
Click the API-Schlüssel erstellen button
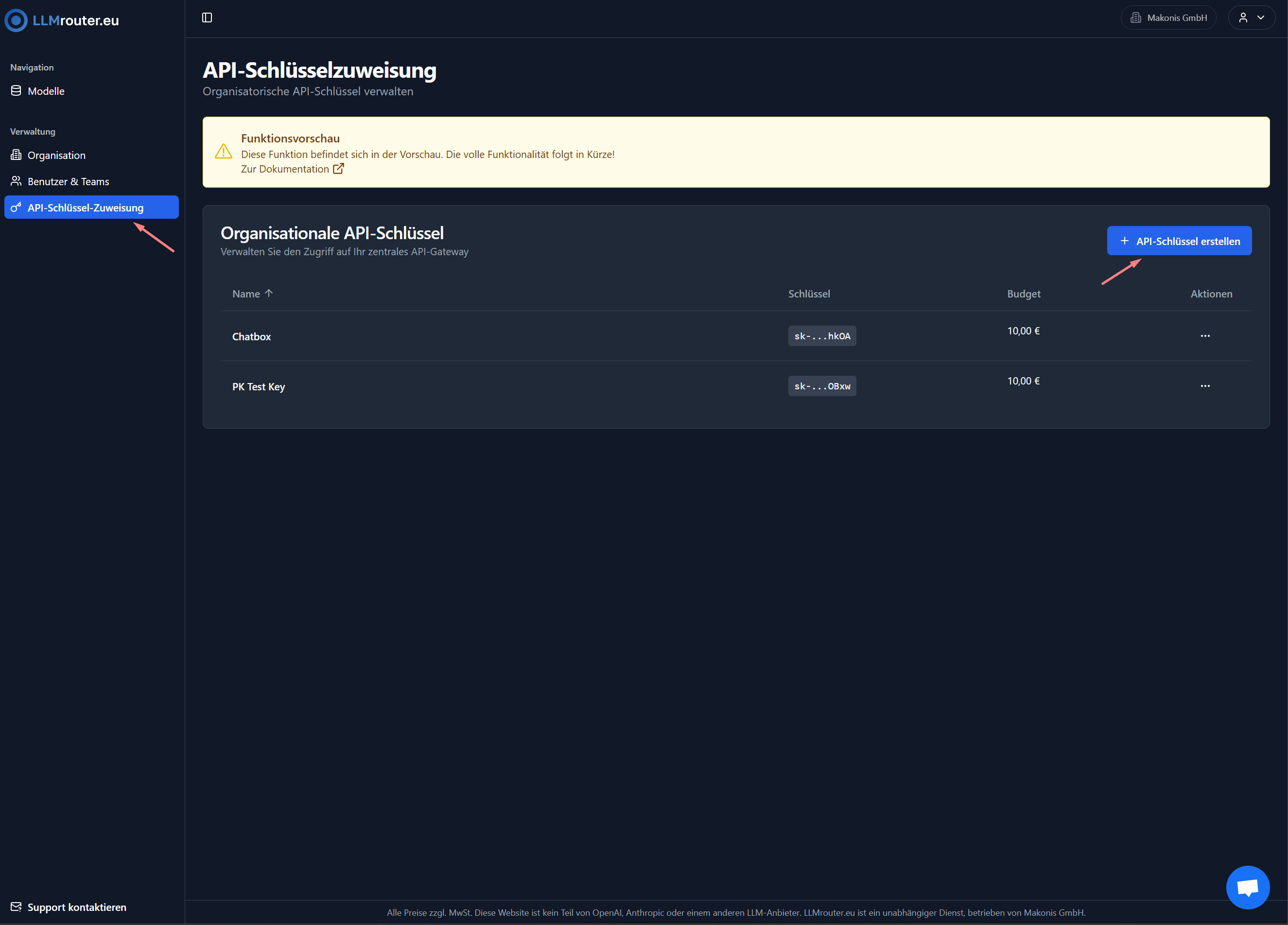click(1179, 241)
